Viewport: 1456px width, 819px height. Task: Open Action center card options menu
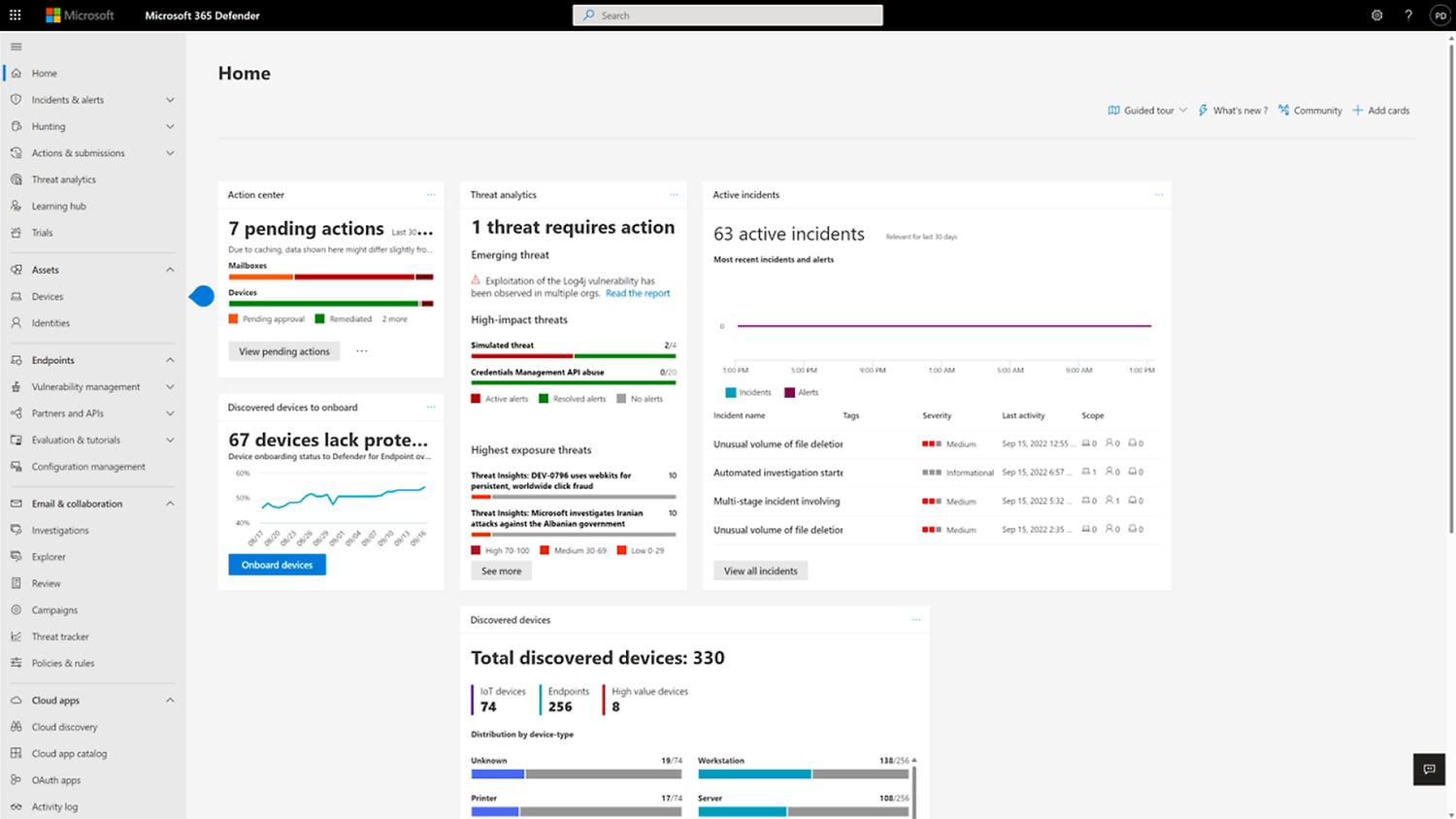431,195
